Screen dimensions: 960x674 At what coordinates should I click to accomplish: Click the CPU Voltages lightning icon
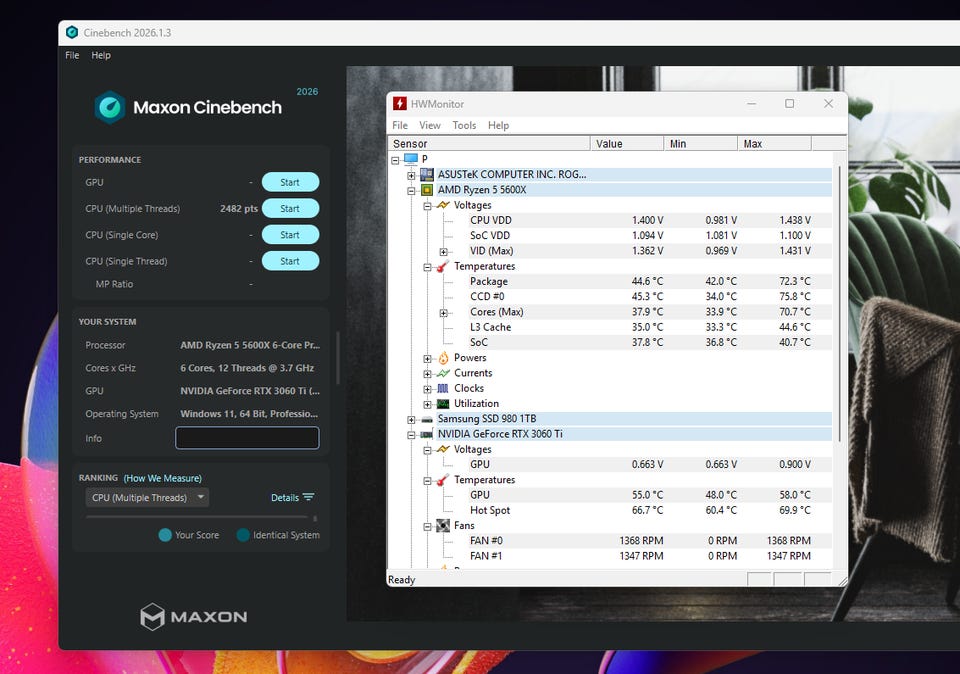coord(443,205)
